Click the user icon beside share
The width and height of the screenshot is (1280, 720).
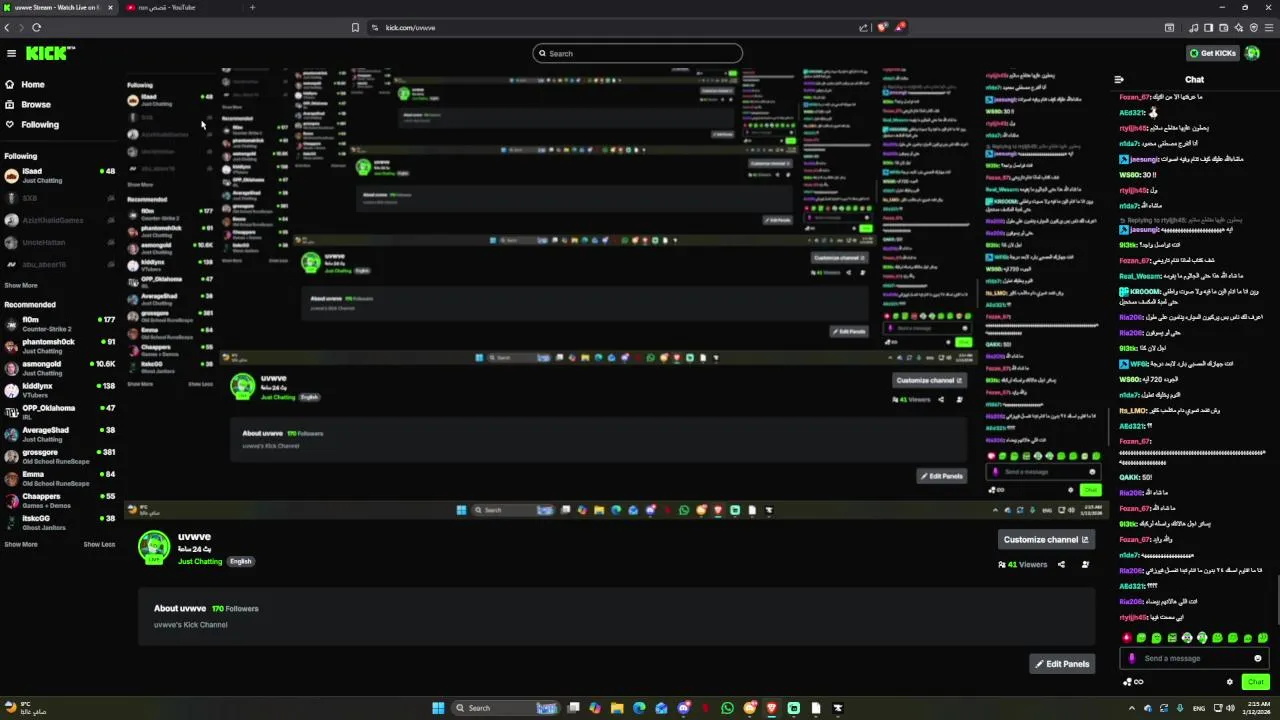pyautogui.click(x=1085, y=565)
